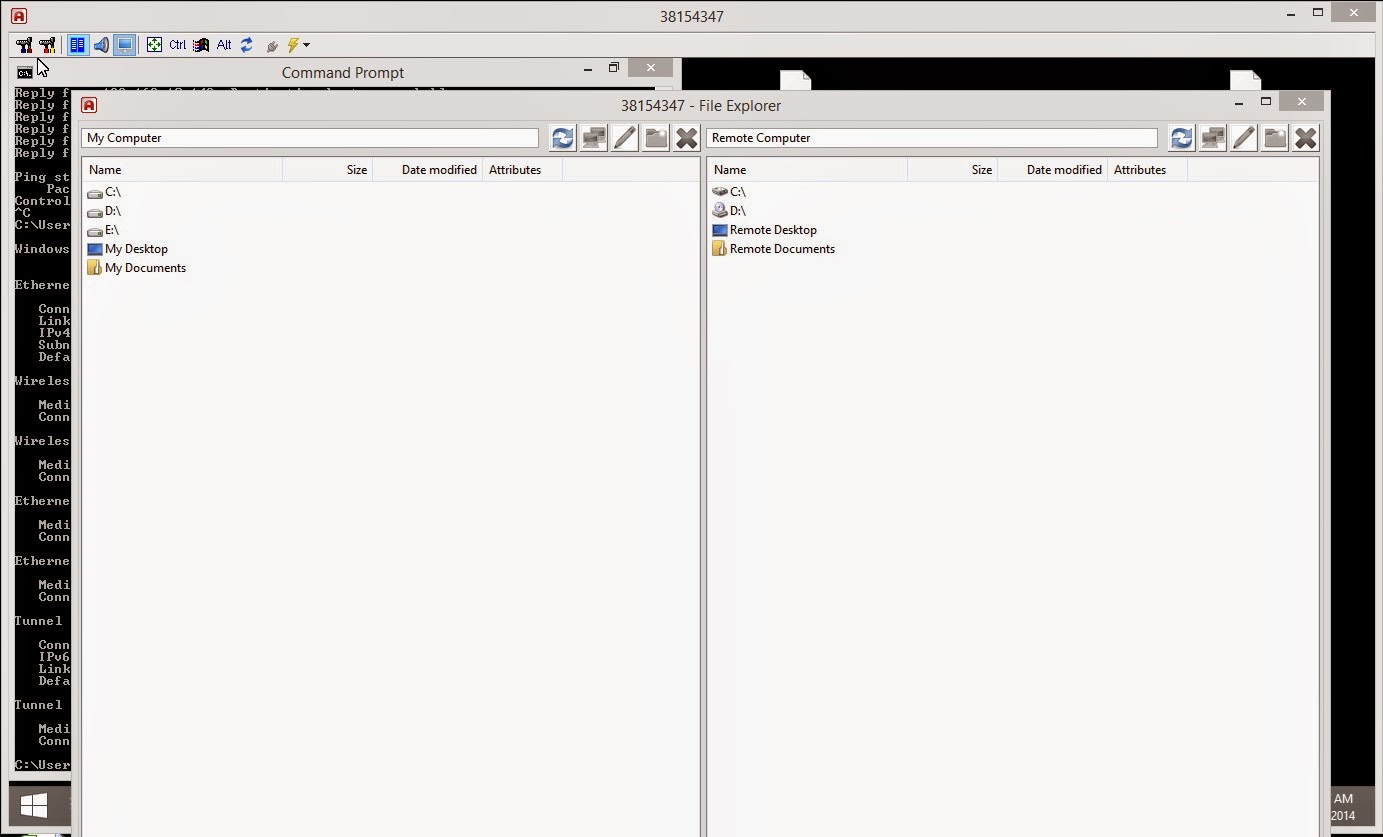This screenshot has height=837, width=1383.
Task: Toggle the remote desktop monitor button
Action: pyautogui.click(x=124, y=45)
